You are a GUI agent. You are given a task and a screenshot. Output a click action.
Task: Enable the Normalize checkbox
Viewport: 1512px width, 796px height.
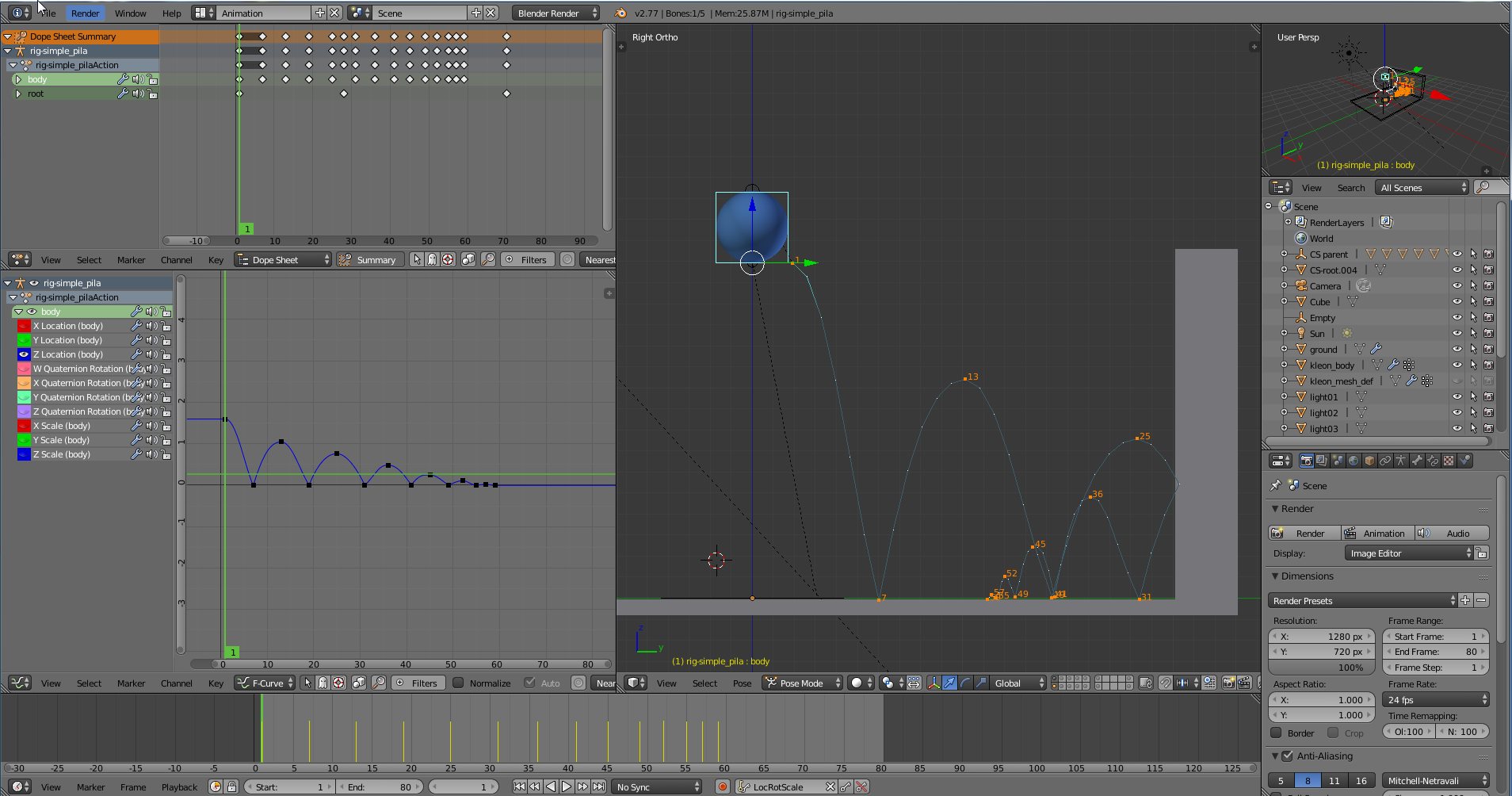(x=458, y=683)
